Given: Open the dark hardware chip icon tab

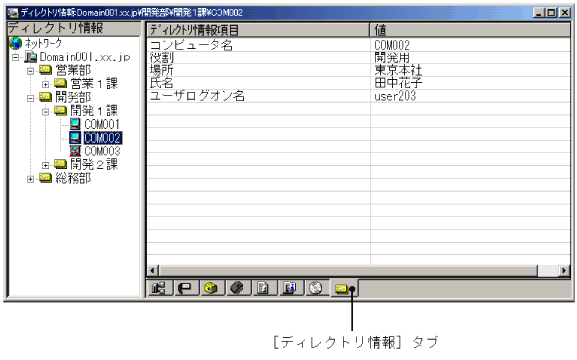Looking at the screenshot, I should coord(237,287).
